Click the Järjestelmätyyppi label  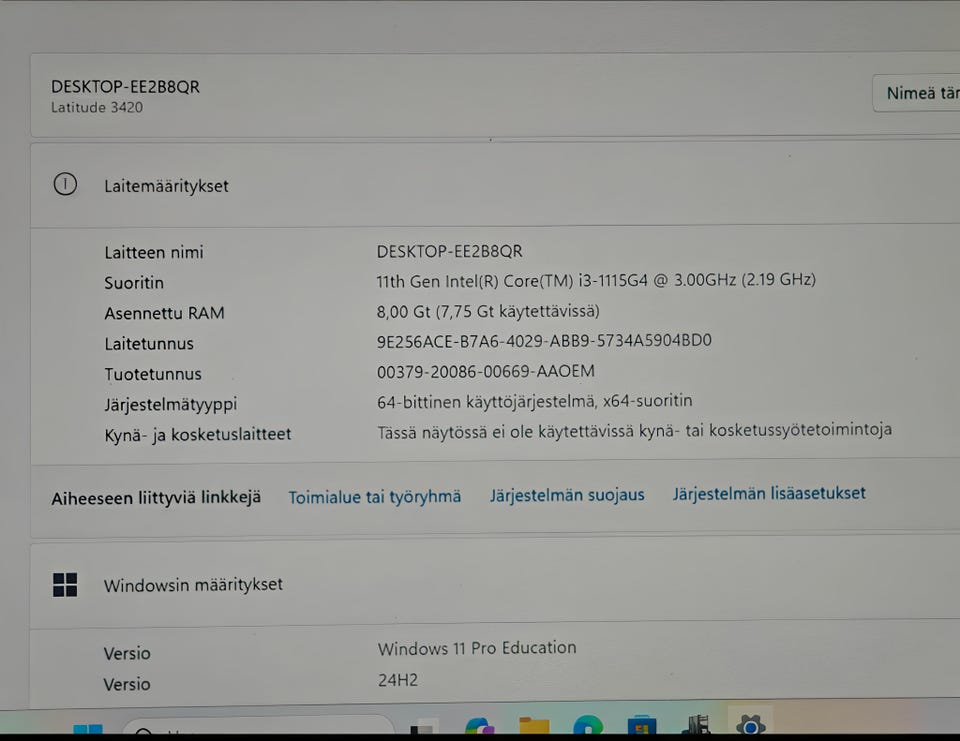(x=171, y=405)
